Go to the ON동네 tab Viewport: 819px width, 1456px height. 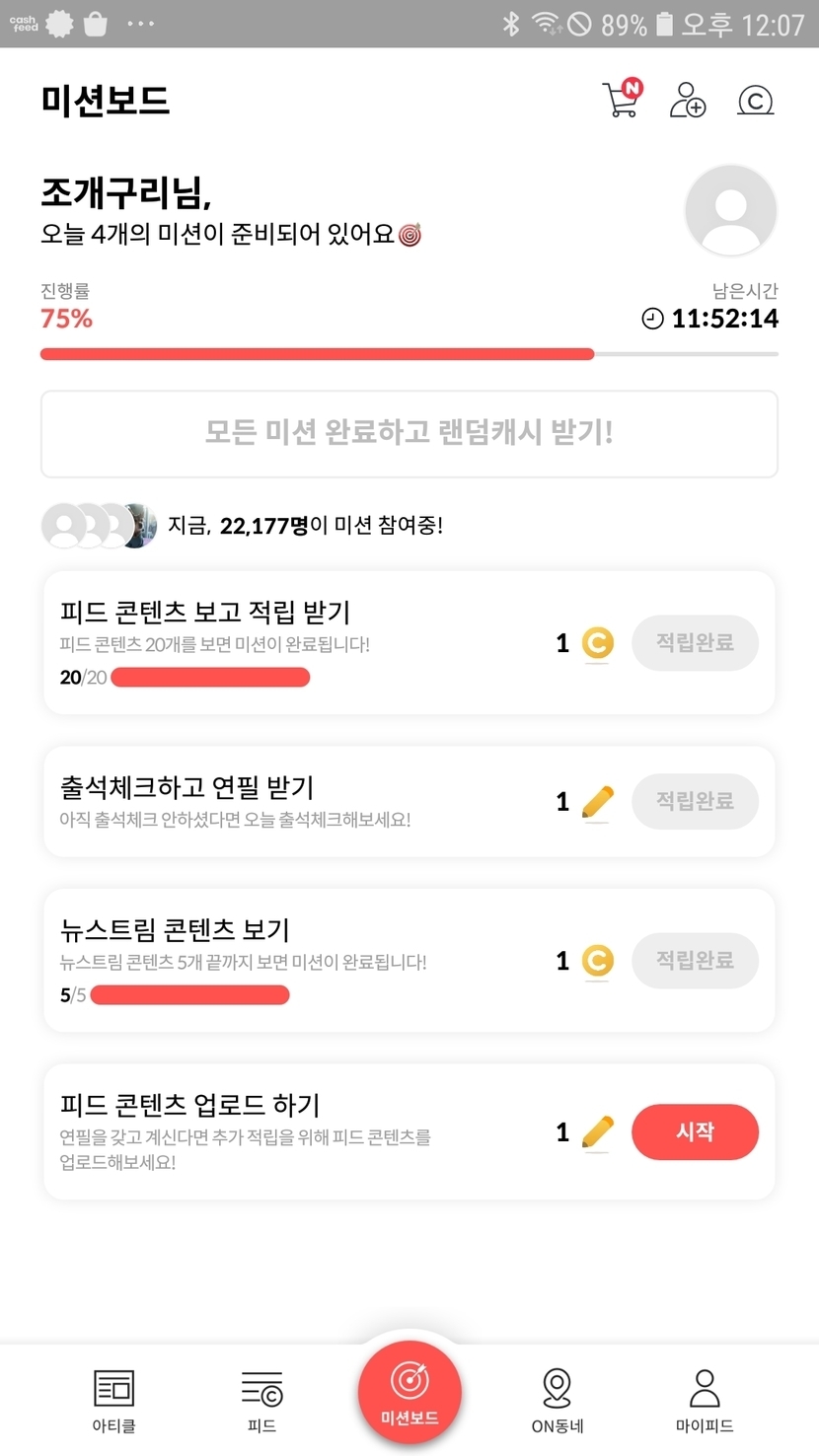coord(557,1399)
